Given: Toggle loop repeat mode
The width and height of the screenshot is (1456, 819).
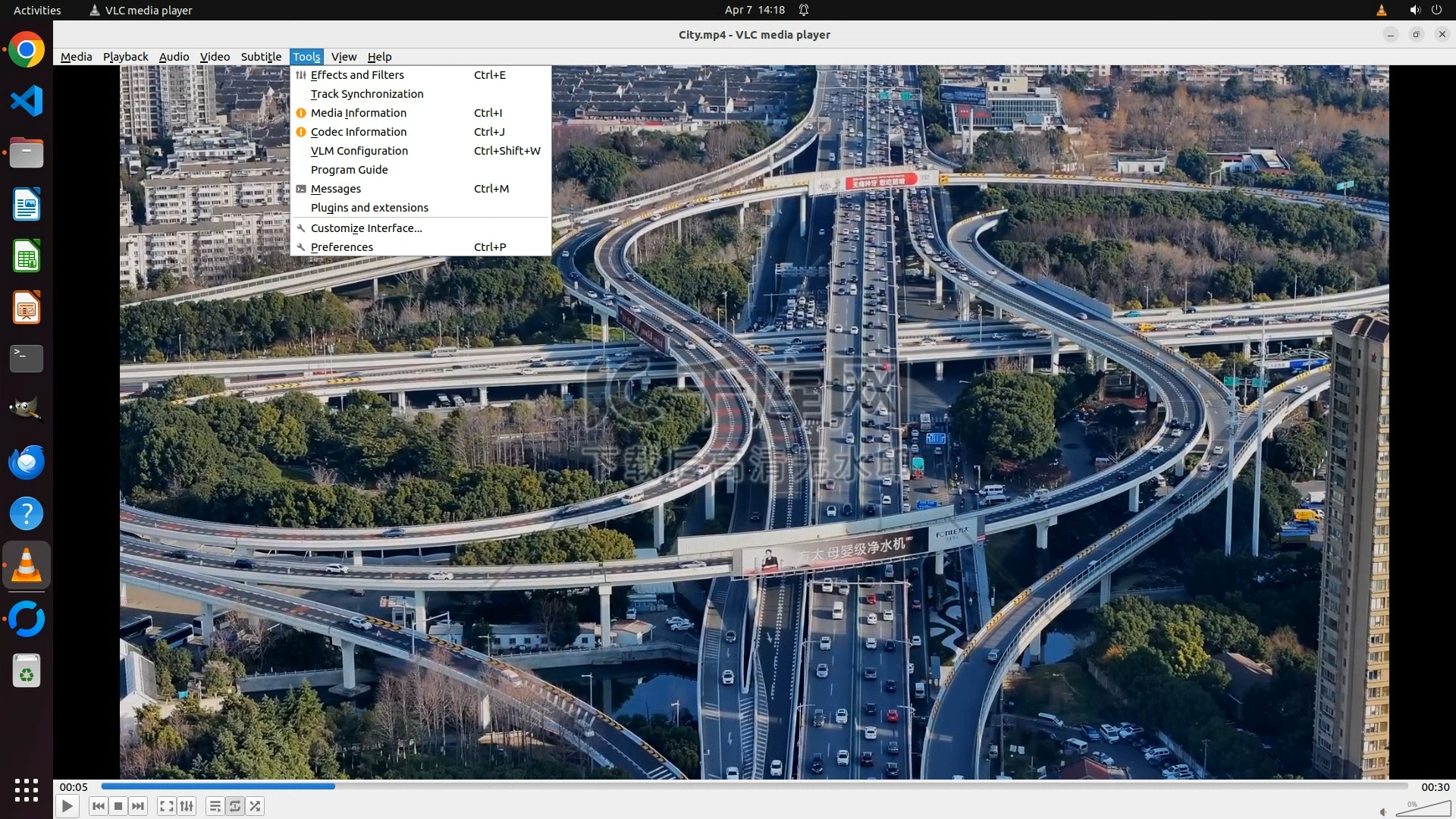Looking at the screenshot, I should coord(235,806).
